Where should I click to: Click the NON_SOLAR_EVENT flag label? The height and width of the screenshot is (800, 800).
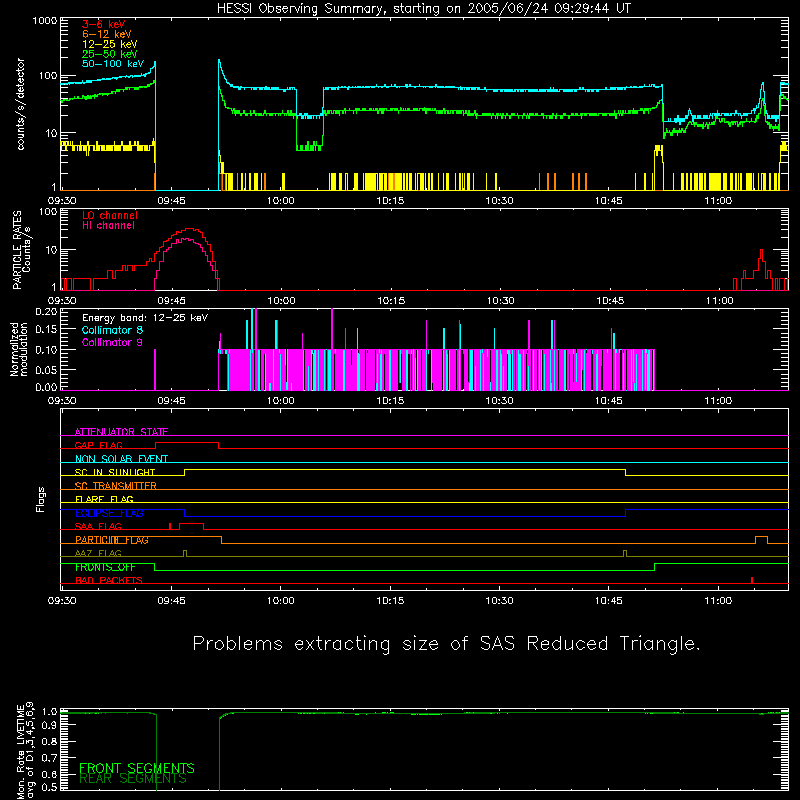(121, 459)
